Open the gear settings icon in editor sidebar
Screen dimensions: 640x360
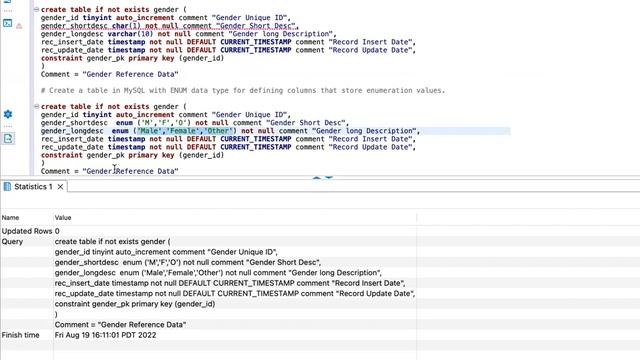(8, 114)
